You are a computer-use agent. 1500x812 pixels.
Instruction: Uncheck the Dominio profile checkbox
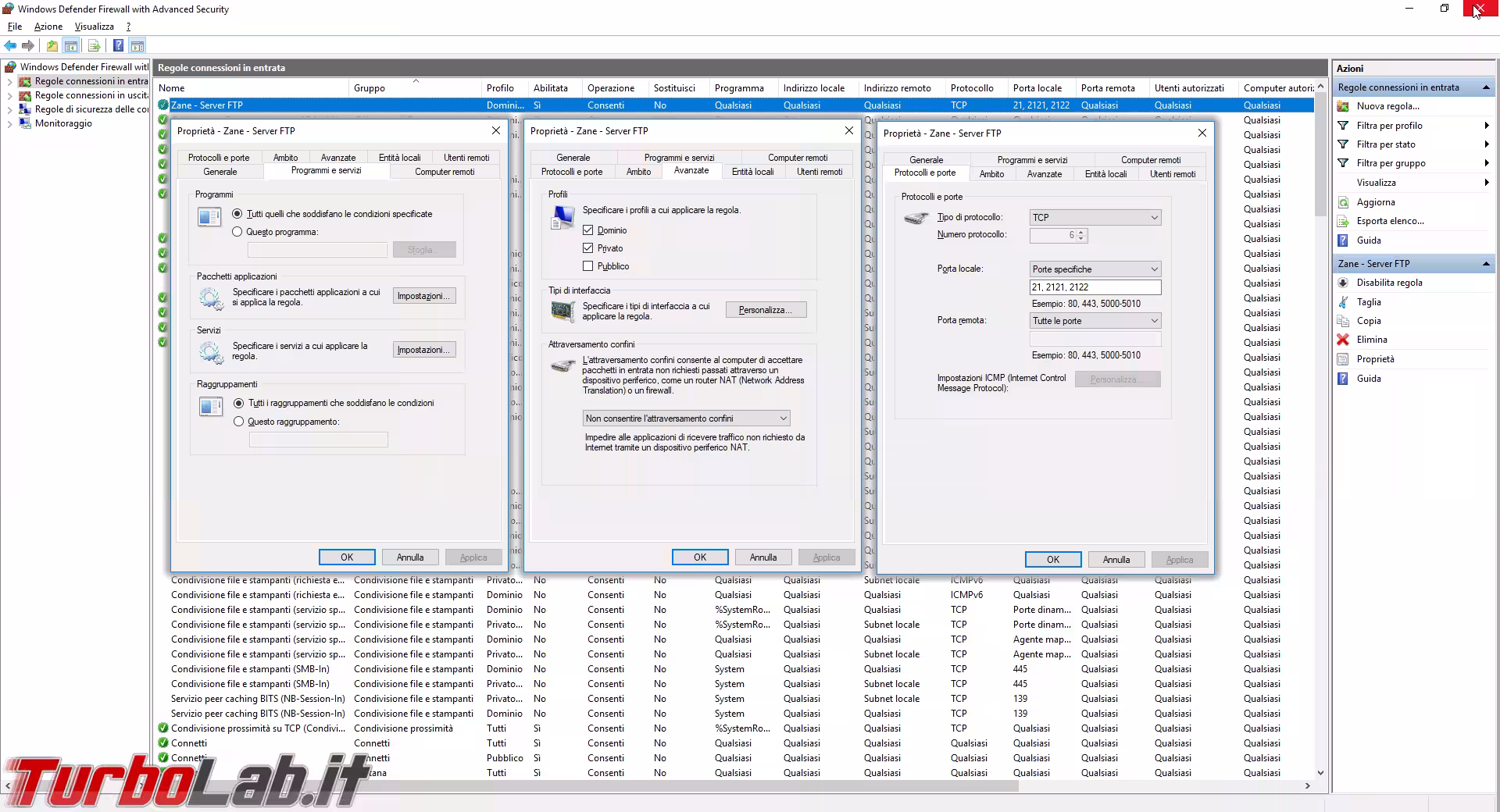(x=588, y=230)
